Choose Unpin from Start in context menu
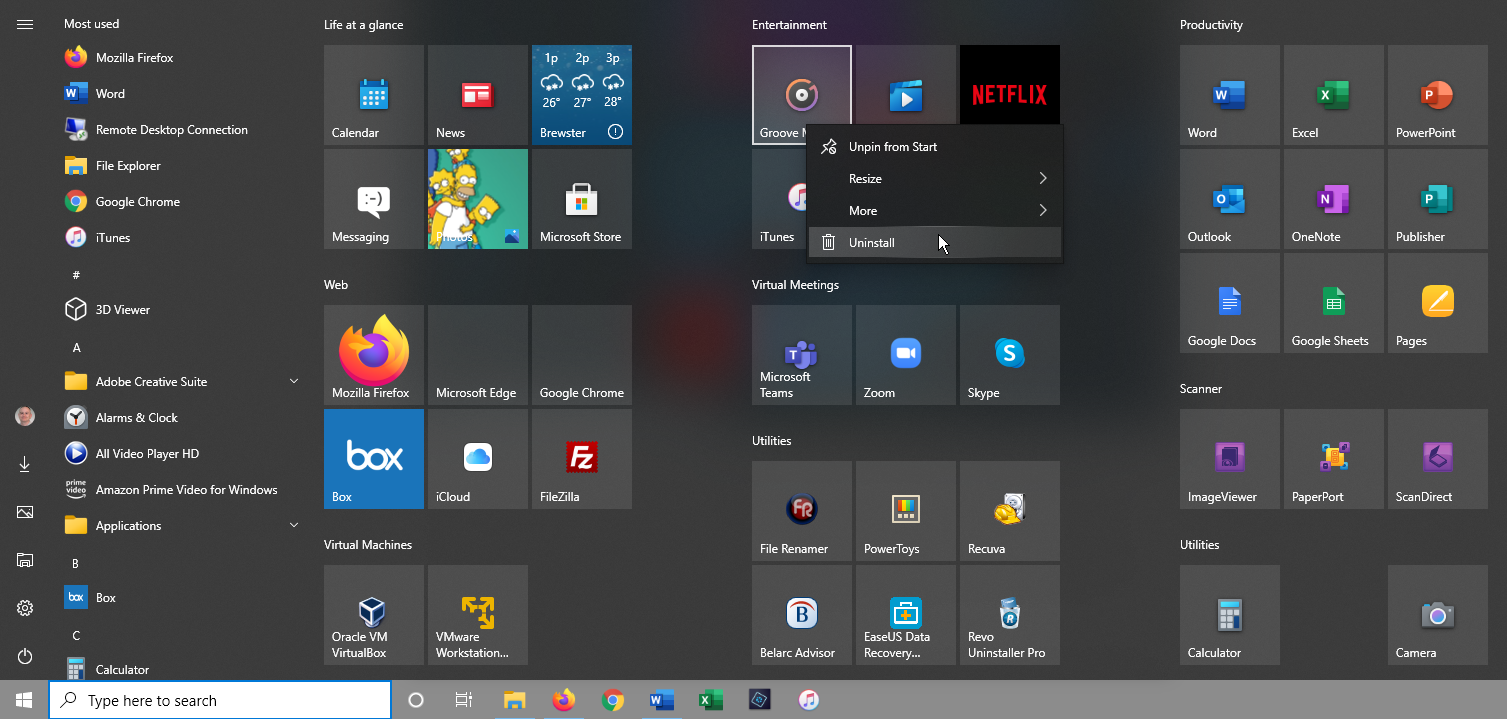Viewport: 1507px width, 719px height. [x=934, y=147]
